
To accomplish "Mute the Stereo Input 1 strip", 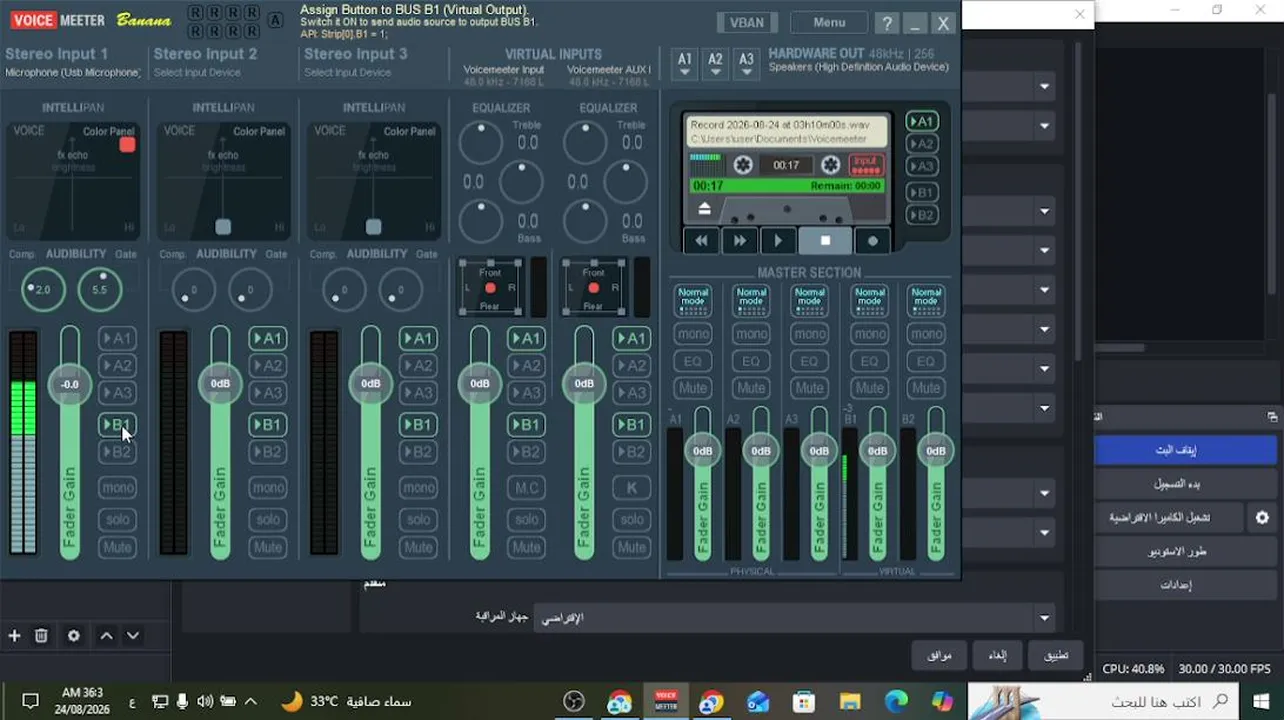I will [x=117, y=547].
